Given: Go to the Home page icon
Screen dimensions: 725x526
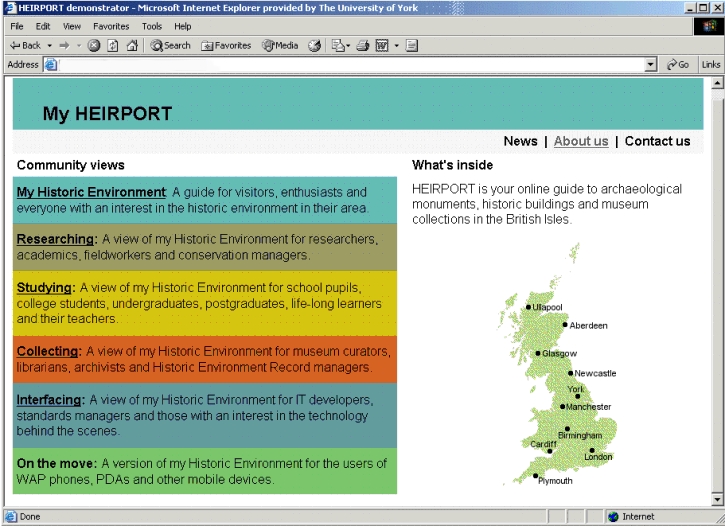Looking at the screenshot, I should point(132,45).
